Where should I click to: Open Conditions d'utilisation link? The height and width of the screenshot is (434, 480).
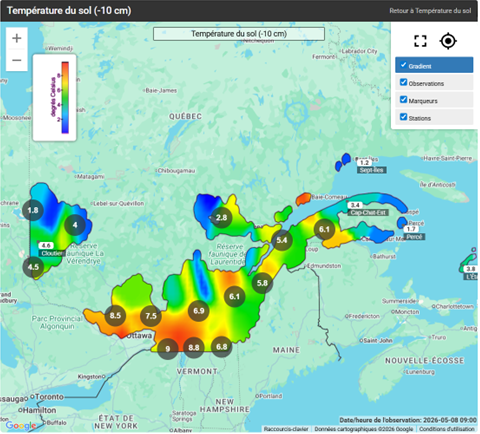tap(447, 429)
